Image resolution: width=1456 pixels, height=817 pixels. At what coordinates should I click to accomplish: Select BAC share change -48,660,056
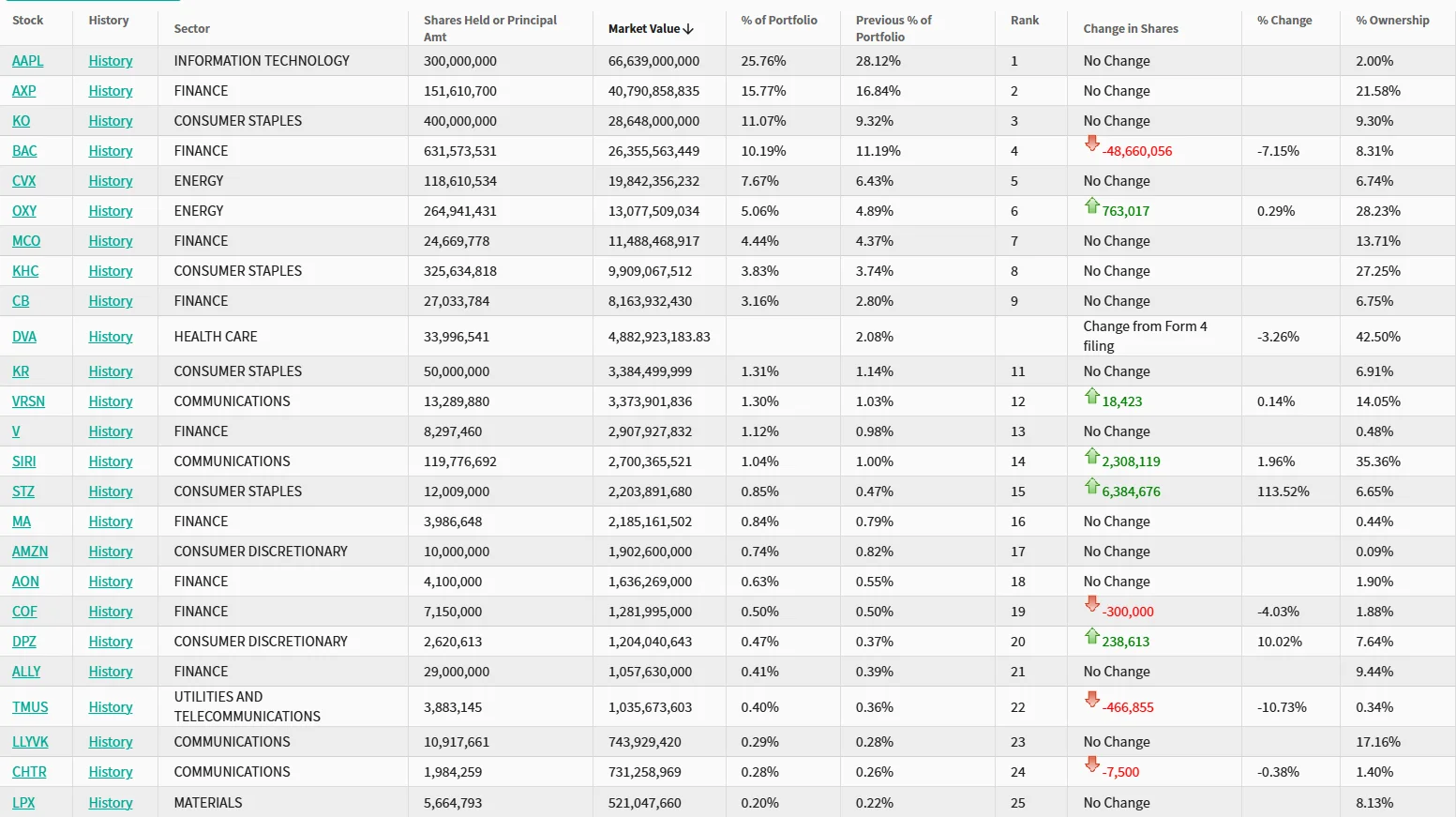1137,151
